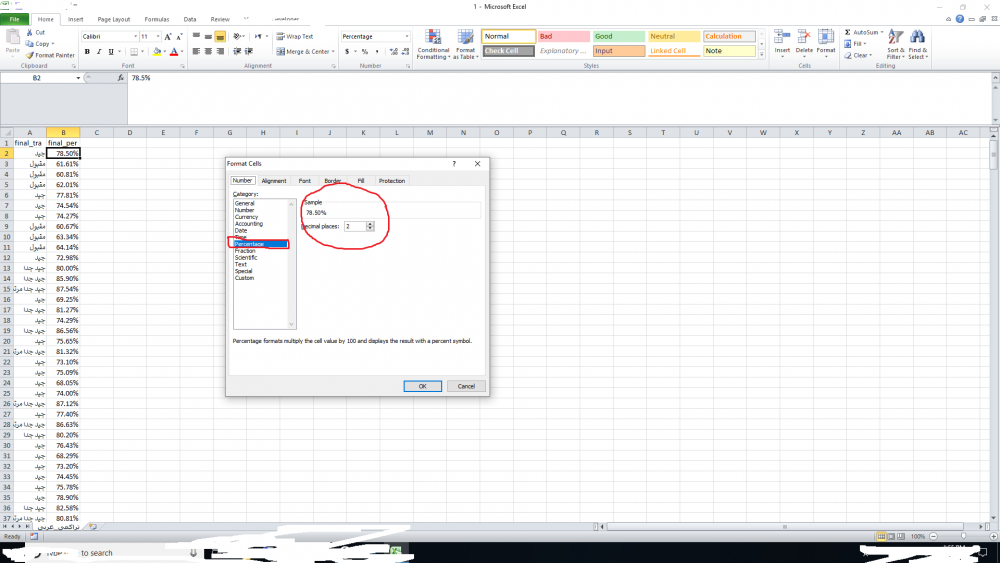The height and width of the screenshot is (563, 1000).
Task: Open the font size dropdown
Action: coord(158,36)
